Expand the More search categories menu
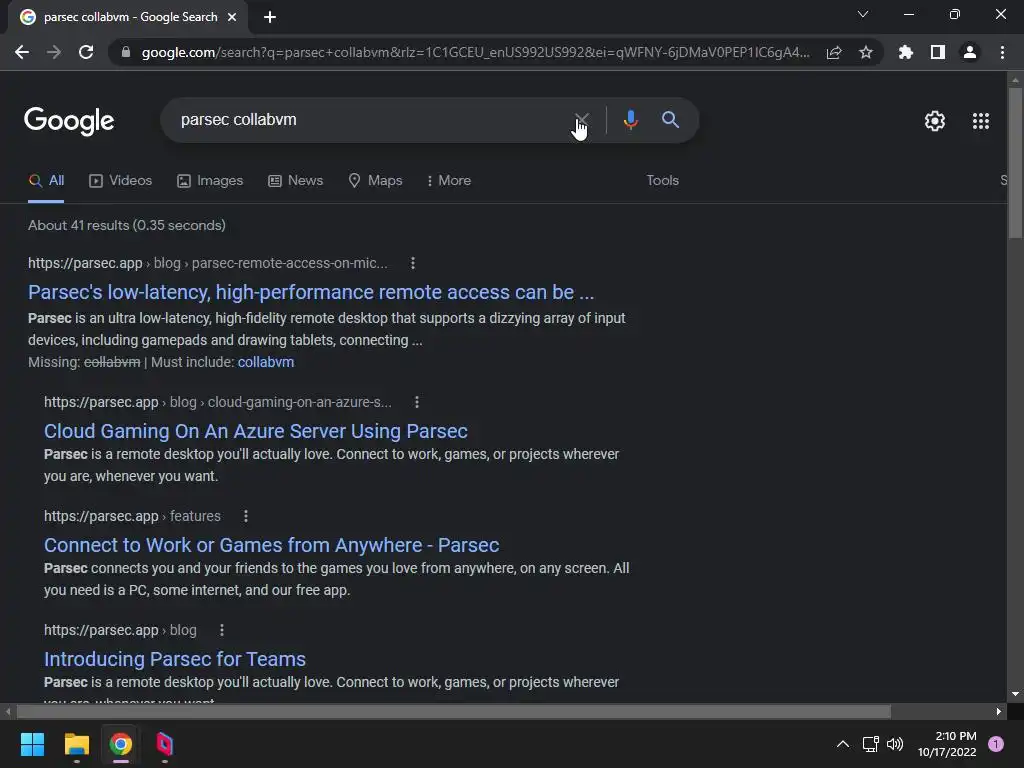 point(449,181)
